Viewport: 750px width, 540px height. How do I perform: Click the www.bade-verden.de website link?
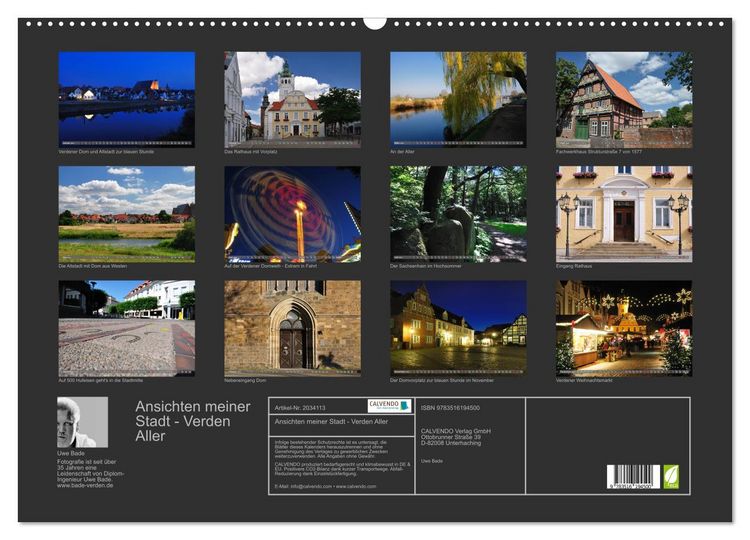click(85, 485)
